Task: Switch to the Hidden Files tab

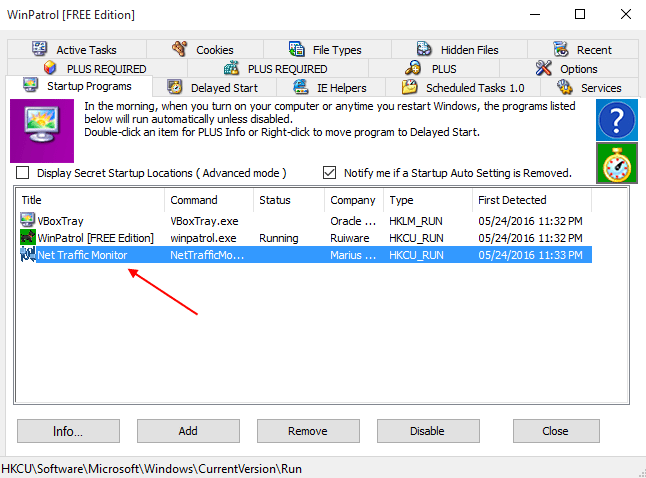Action: 459,49
